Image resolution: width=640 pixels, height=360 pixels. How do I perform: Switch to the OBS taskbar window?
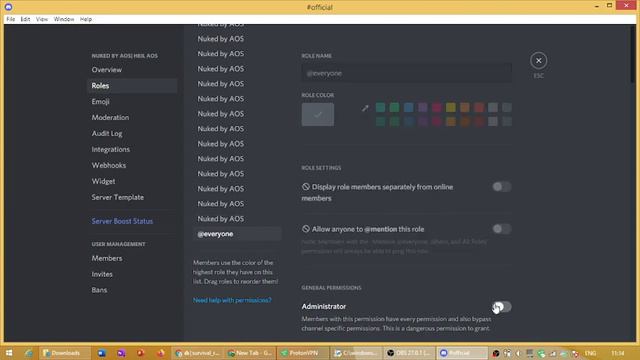[x=409, y=353]
